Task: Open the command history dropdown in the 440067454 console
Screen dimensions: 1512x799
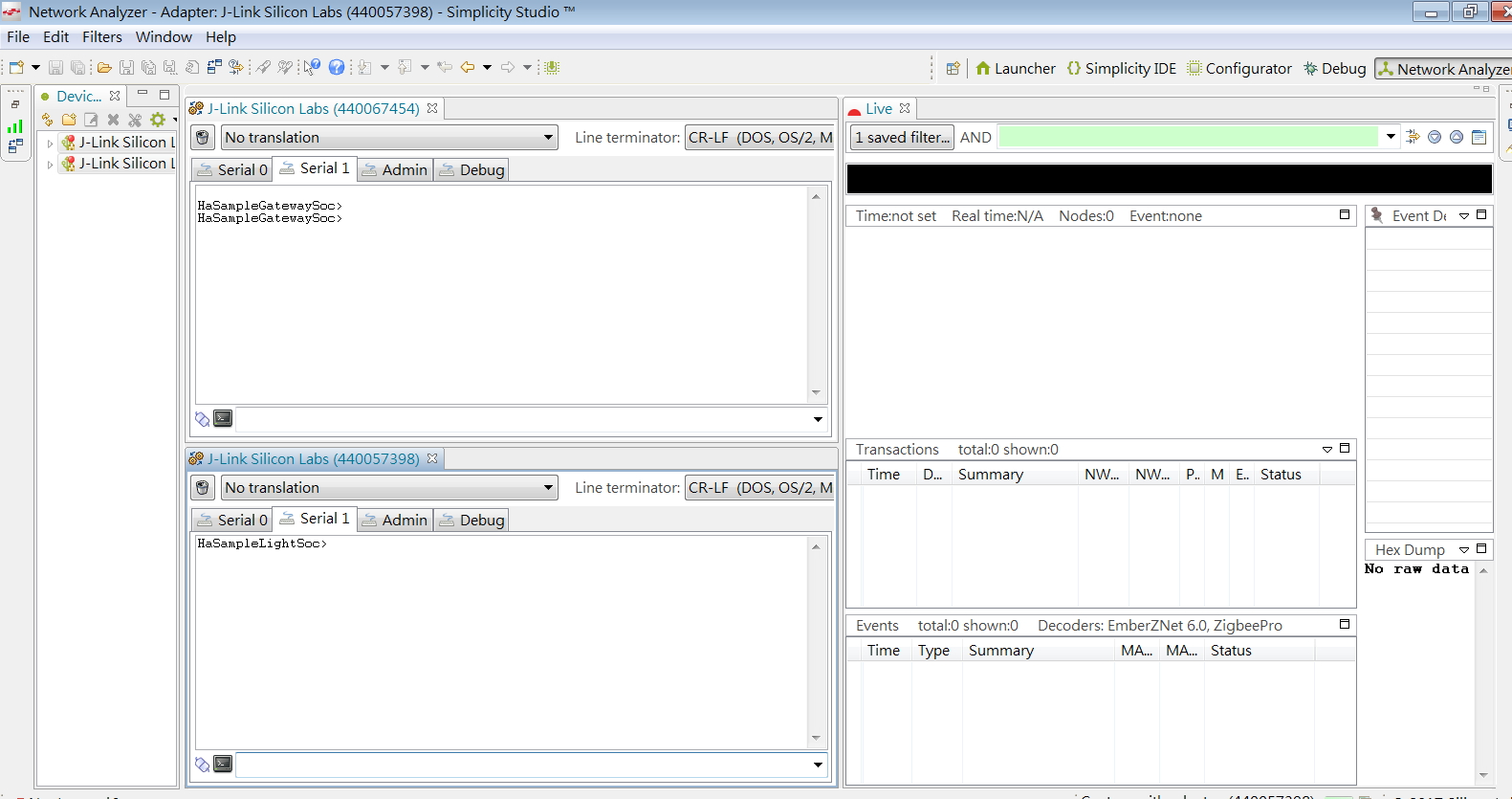Action: click(818, 419)
